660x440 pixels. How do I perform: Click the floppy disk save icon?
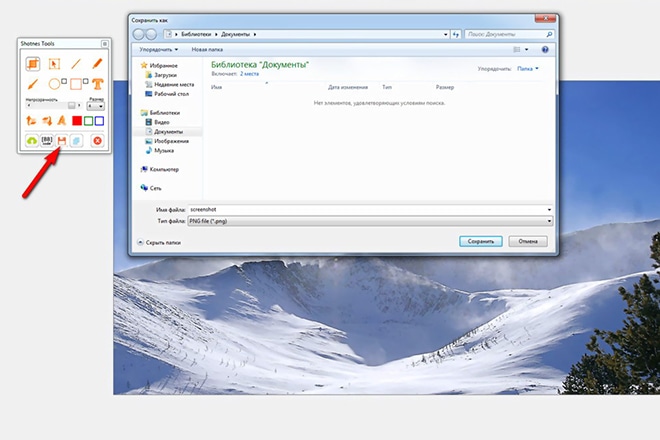60,141
